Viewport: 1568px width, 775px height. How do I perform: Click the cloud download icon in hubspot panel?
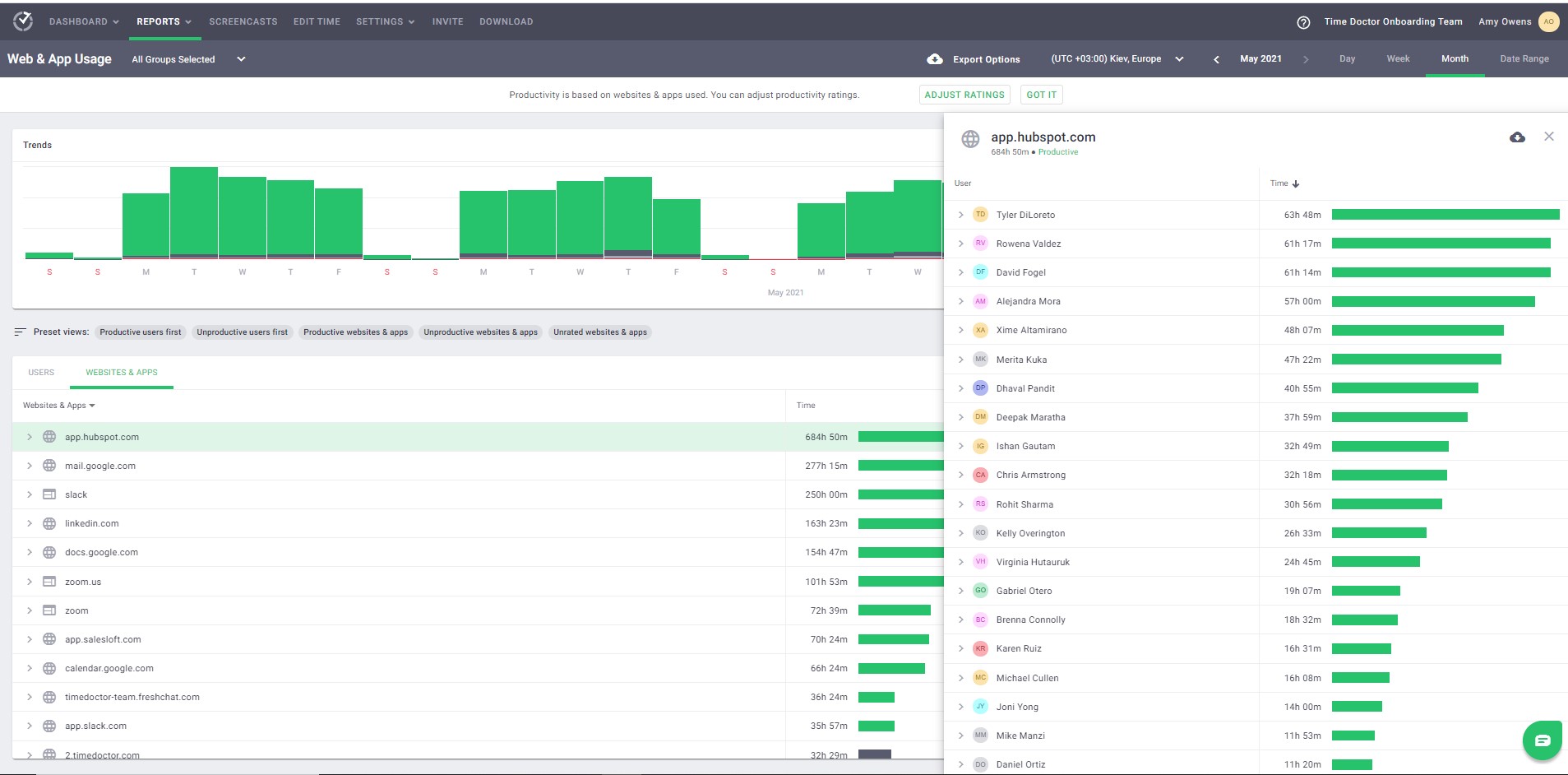pos(1517,137)
